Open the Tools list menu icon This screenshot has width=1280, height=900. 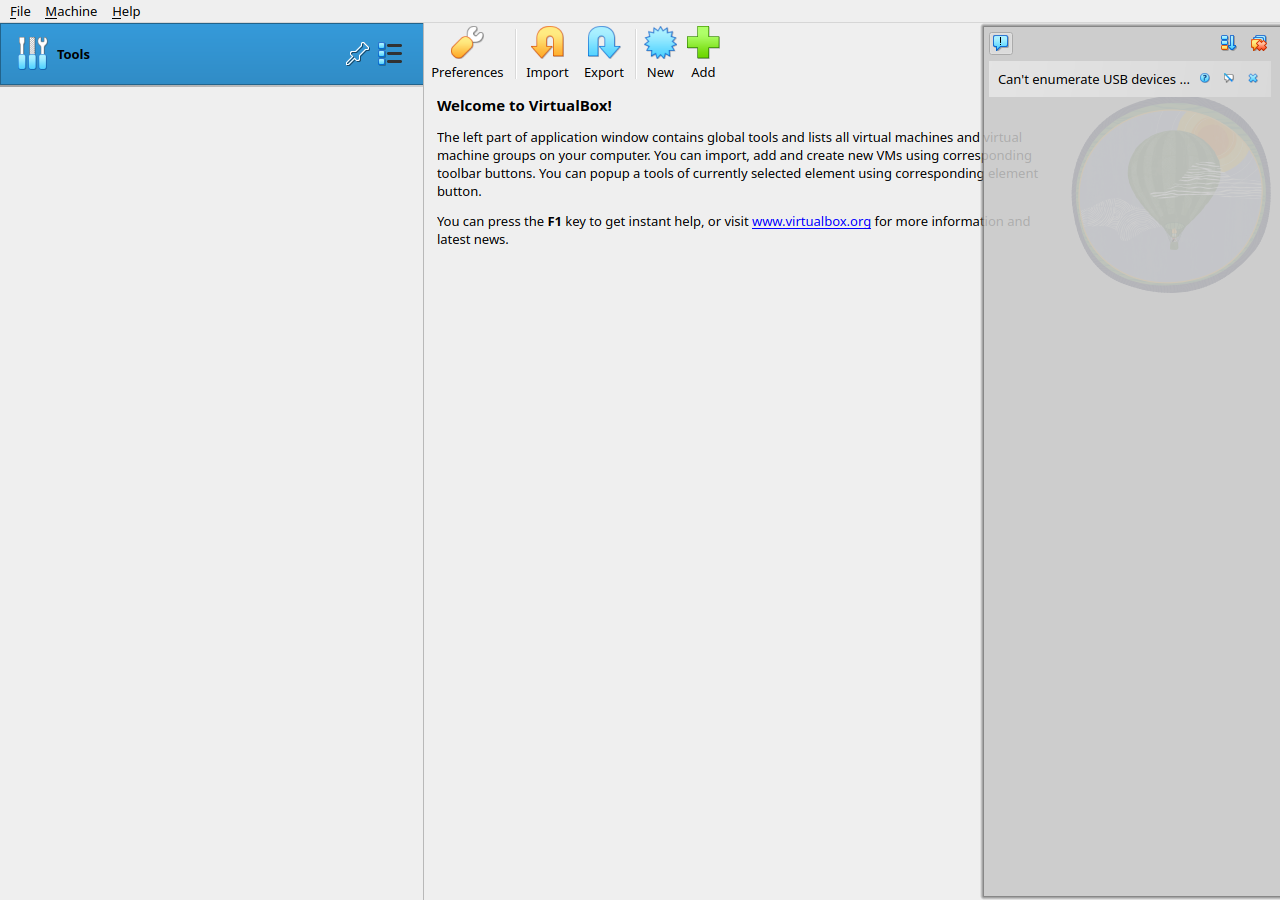point(390,54)
